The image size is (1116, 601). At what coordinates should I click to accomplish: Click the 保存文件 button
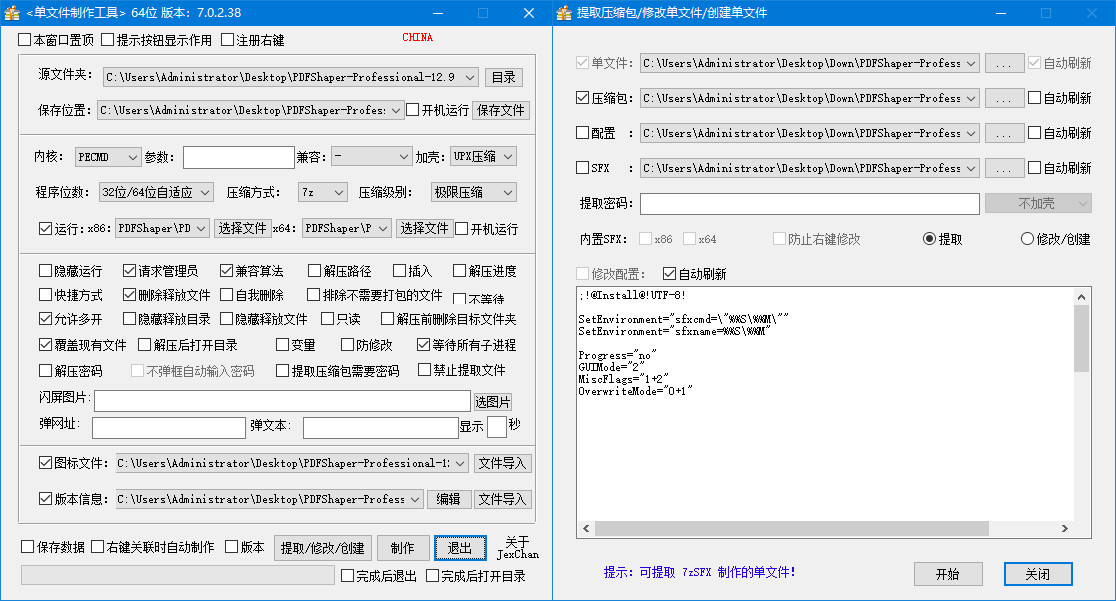(x=501, y=110)
